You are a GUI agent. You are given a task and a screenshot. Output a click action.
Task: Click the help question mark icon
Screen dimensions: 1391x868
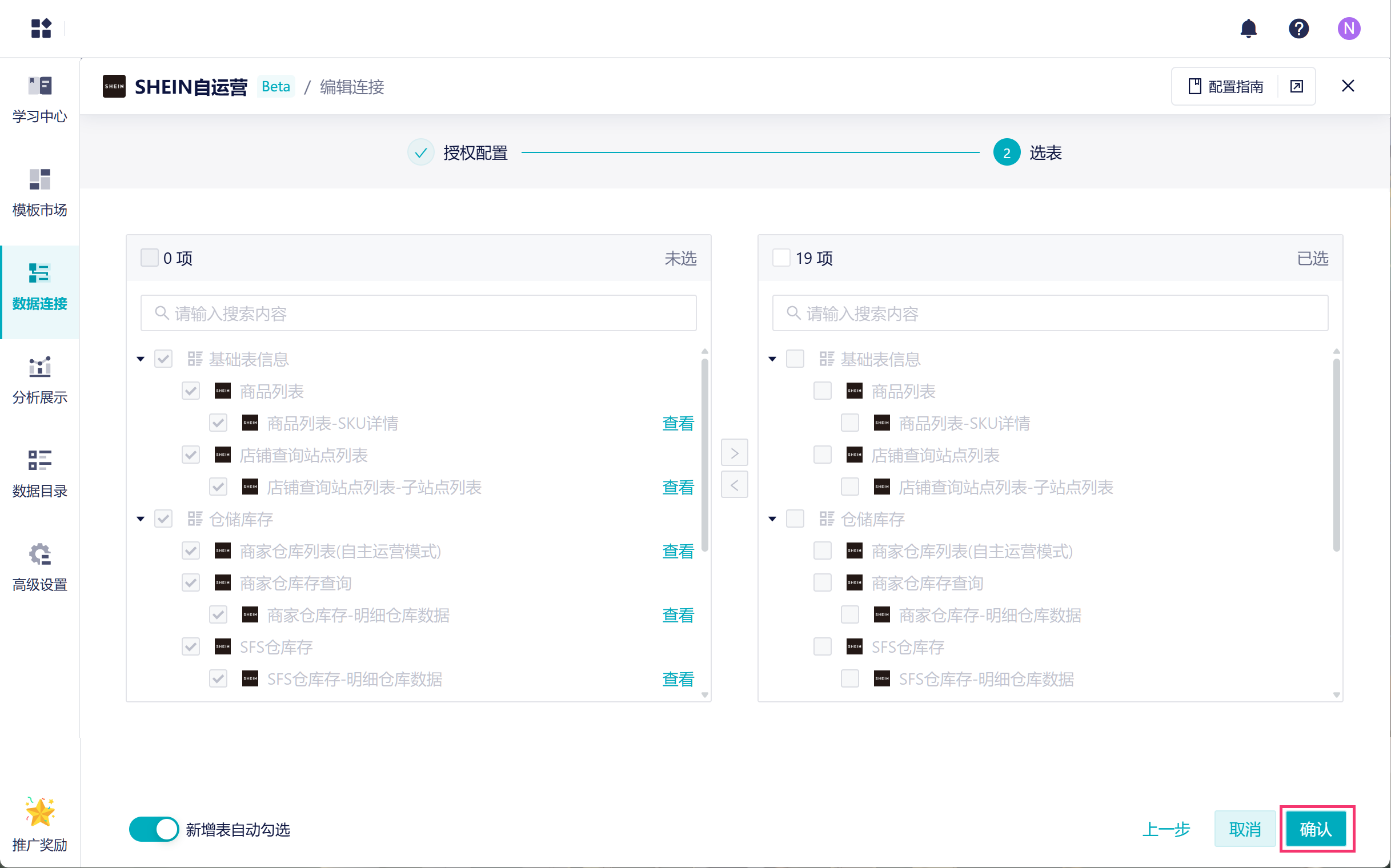click(x=1298, y=28)
